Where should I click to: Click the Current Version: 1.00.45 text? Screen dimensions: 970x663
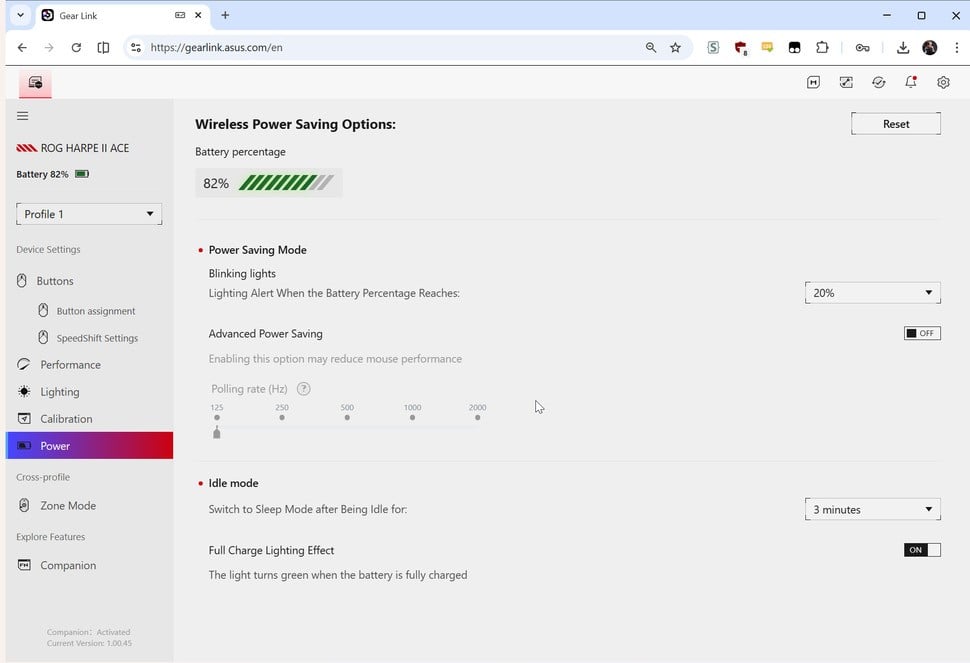pyautogui.click(x=89, y=643)
